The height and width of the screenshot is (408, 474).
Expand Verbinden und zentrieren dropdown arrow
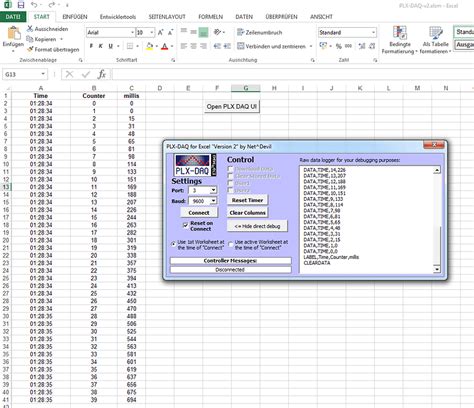311,46
